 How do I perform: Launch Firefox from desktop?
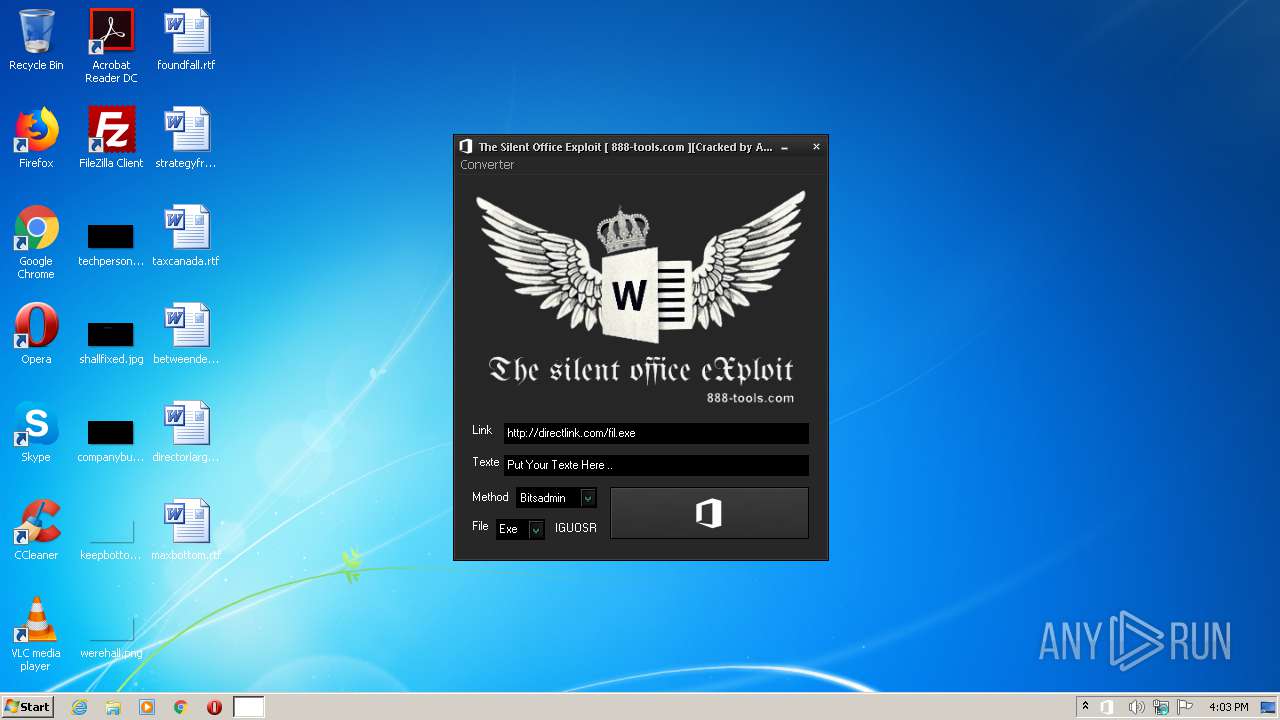(x=36, y=138)
